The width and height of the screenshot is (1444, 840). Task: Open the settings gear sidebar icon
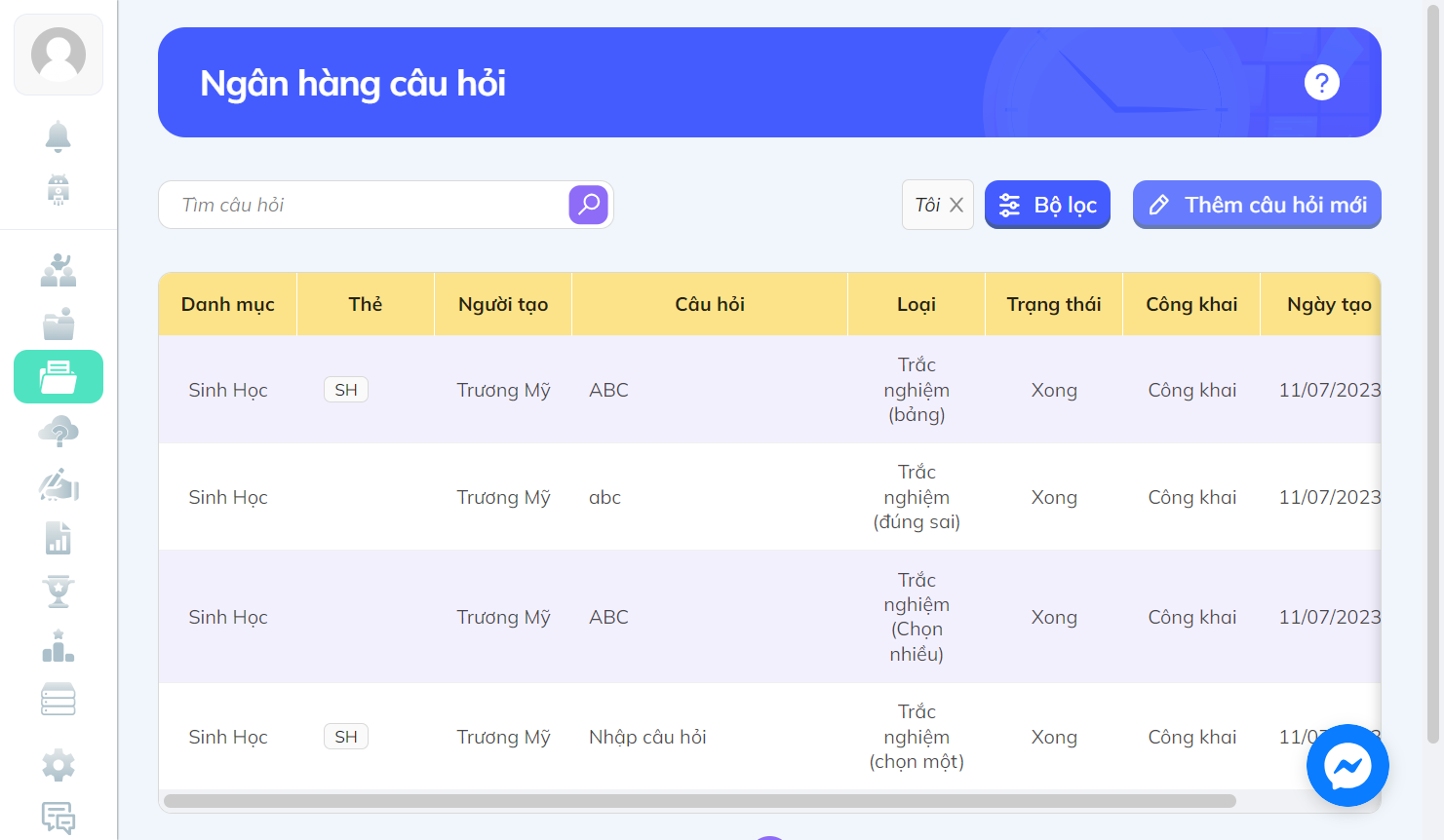point(59,765)
